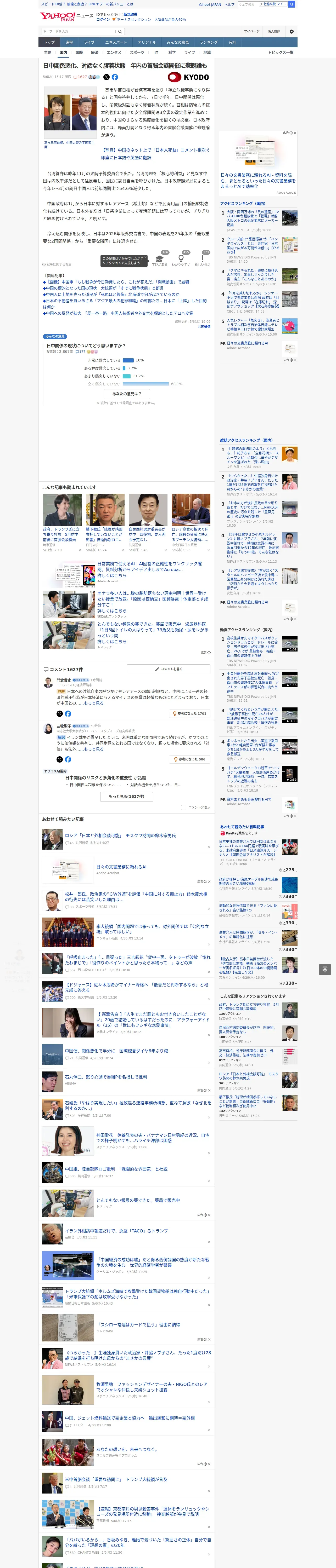Viewport: 336px width, 1568px height.
Task: Click the article photo of 高市早苗首相 and 習近平
Action: coord(70,113)
